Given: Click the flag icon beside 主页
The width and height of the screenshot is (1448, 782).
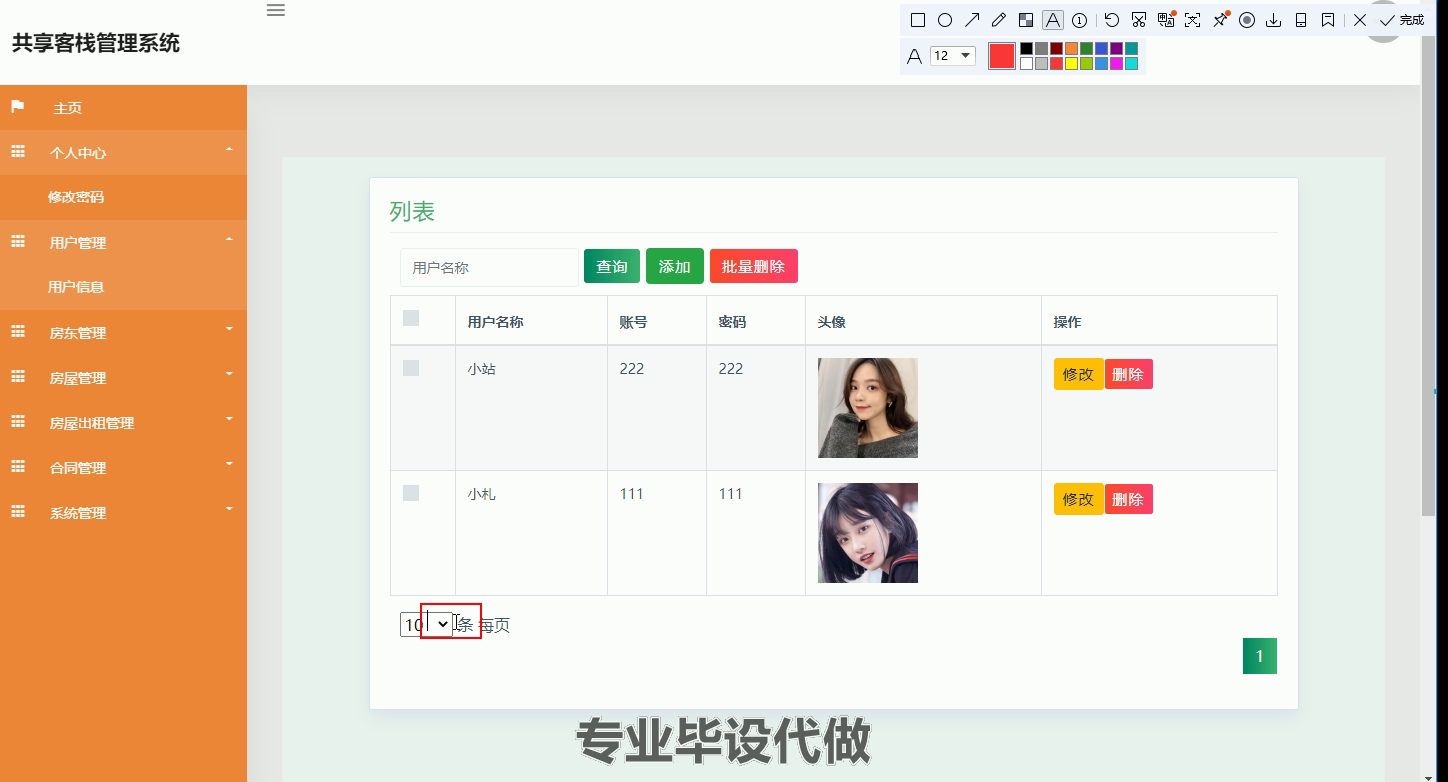Looking at the screenshot, I should (17, 106).
